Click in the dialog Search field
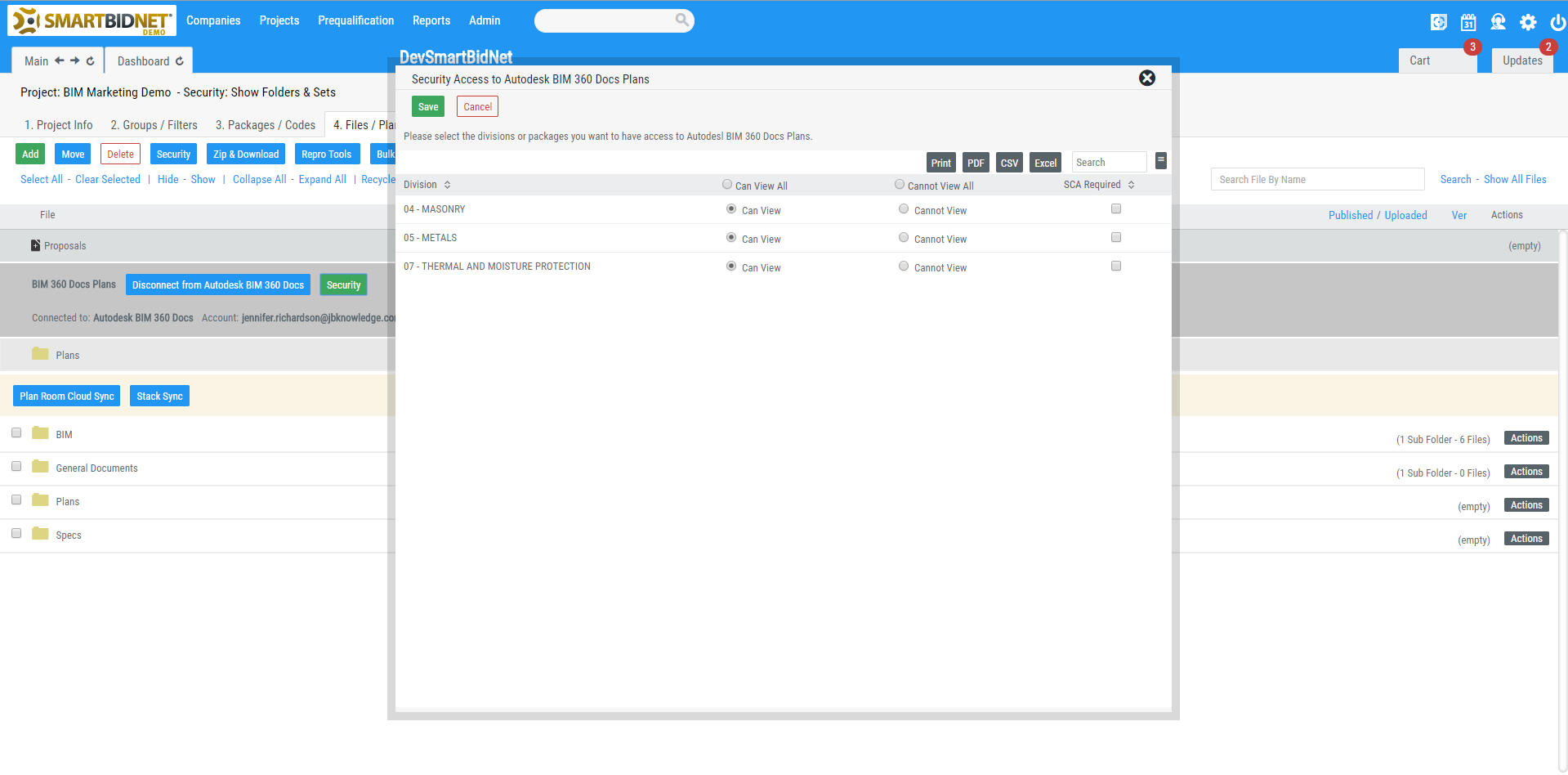Viewport: 1568px width, 775px height. 1110,162
